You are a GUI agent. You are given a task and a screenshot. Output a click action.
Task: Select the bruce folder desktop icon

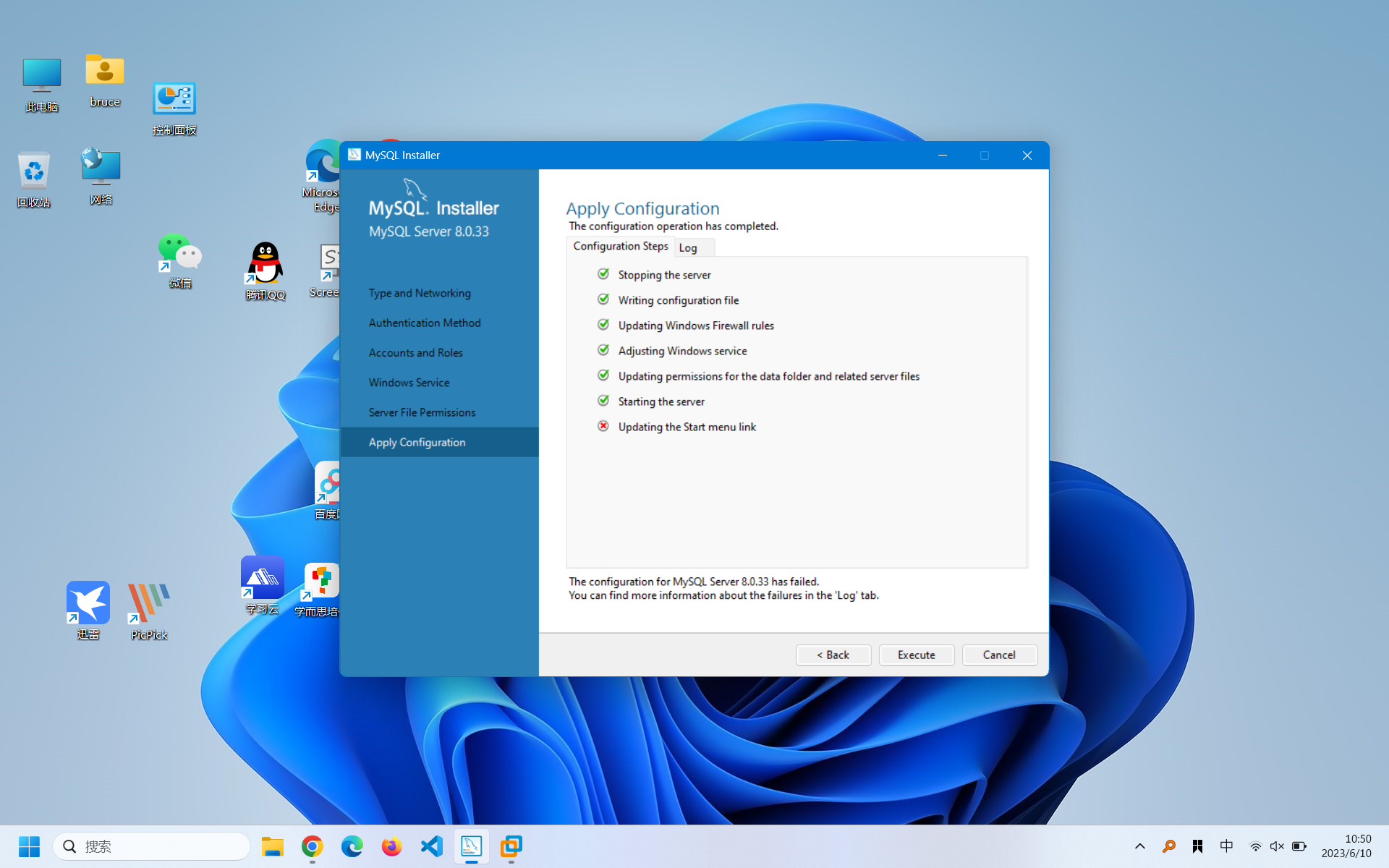tap(105, 81)
